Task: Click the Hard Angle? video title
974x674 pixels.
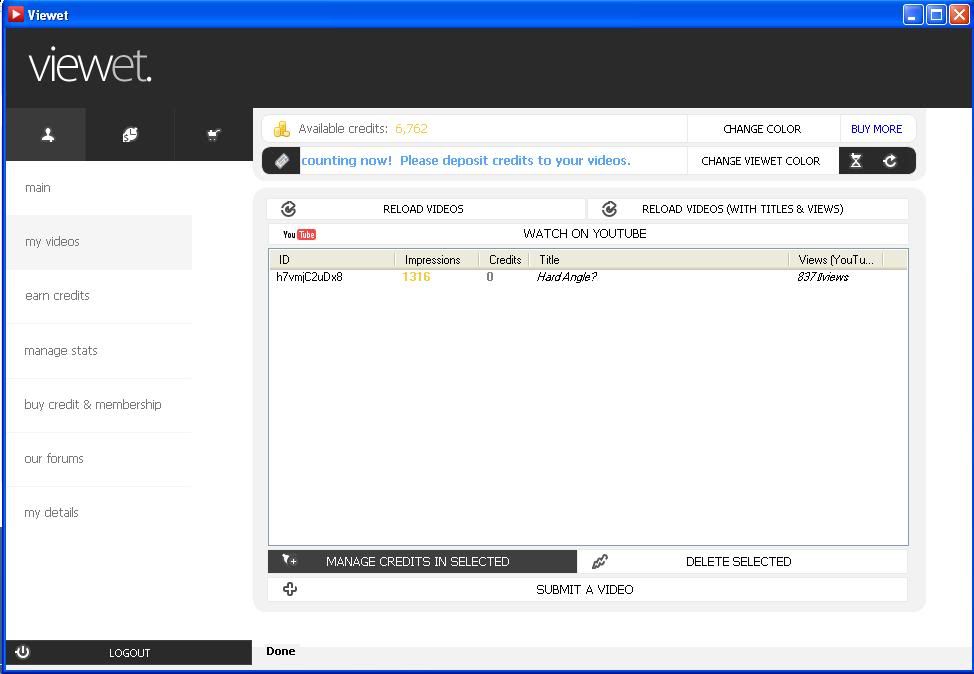Action: click(567, 277)
